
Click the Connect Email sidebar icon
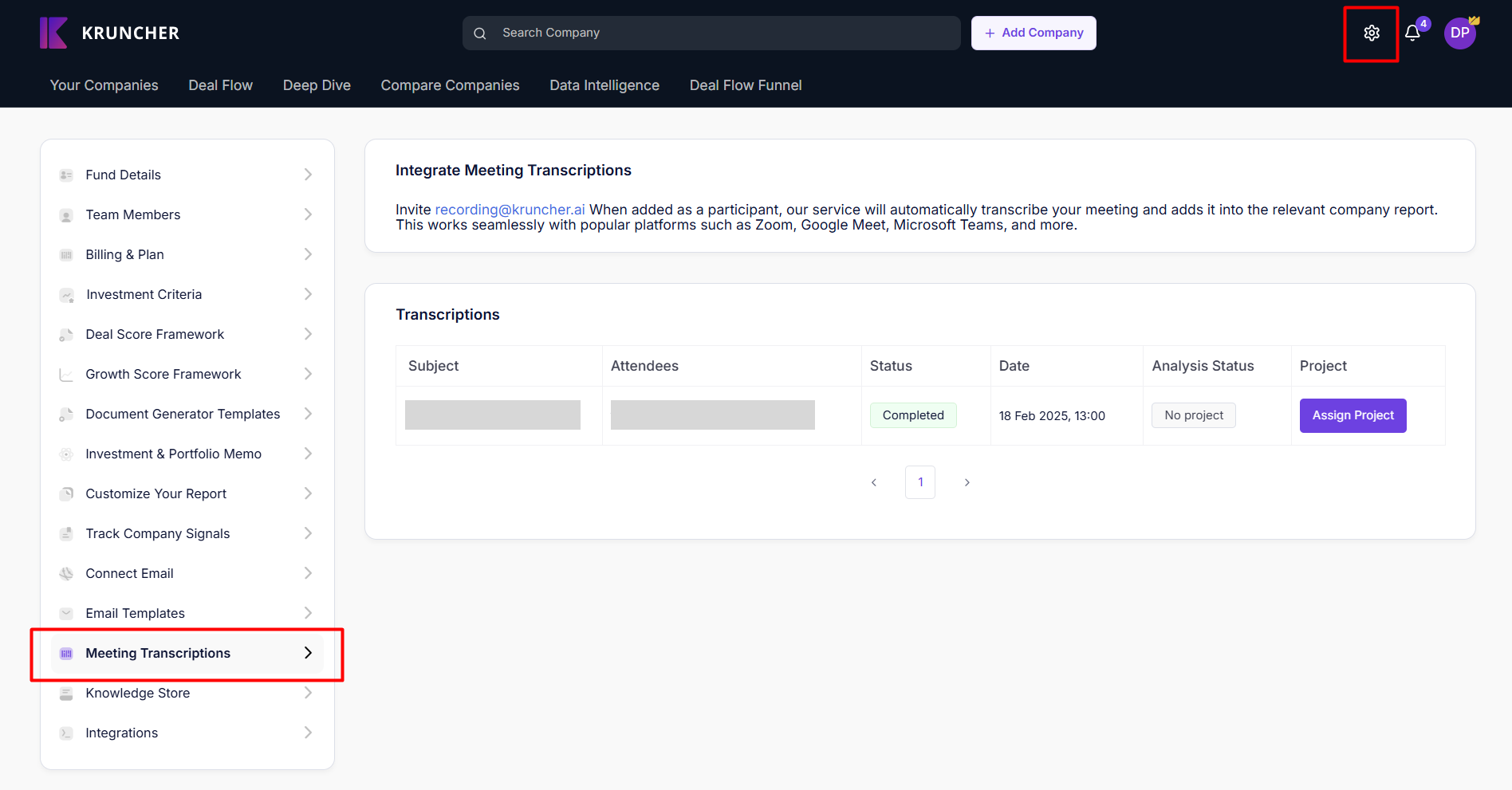[x=66, y=573]
